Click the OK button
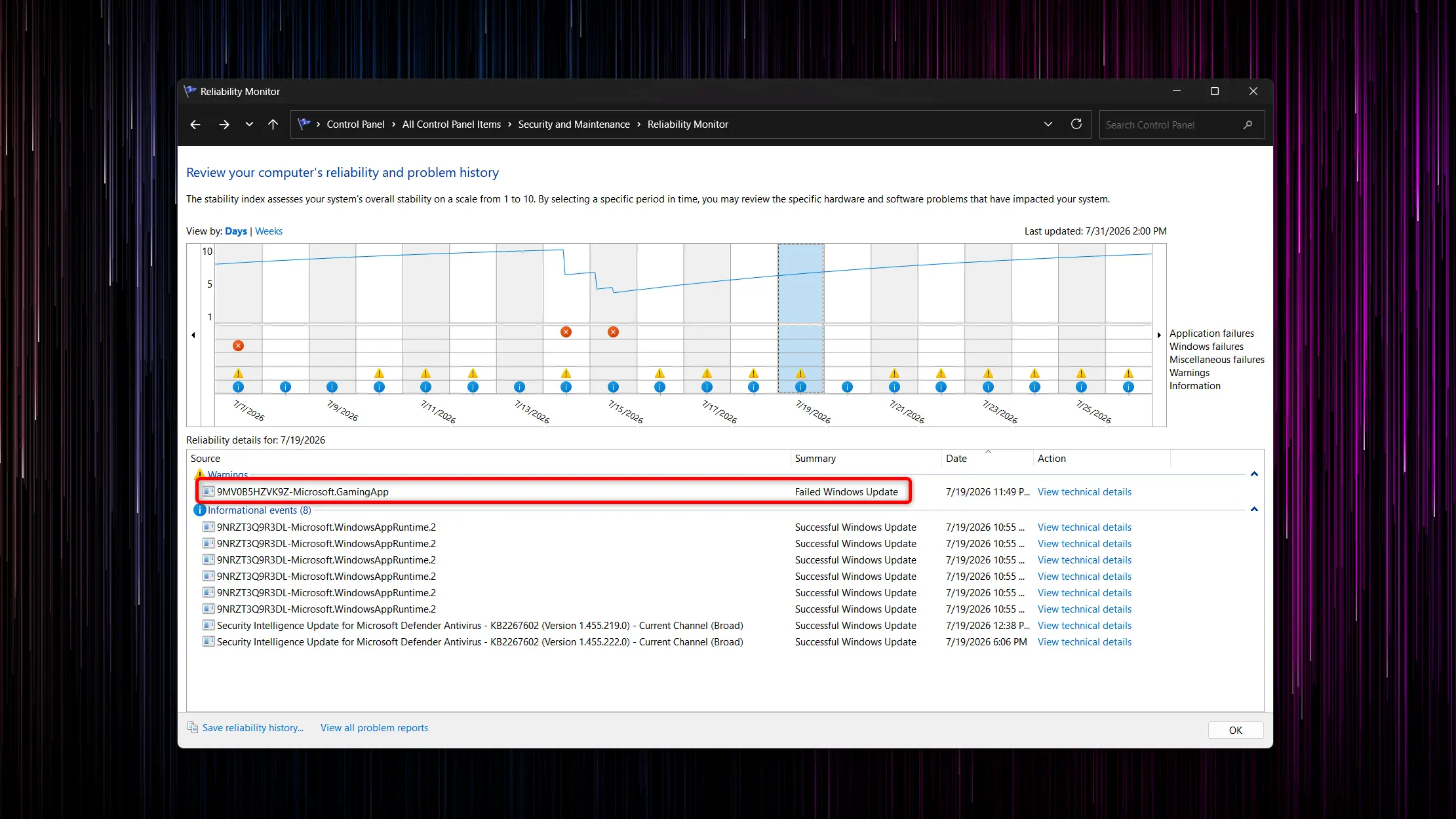The height and width of the screenshot is (819, 1456). click(x=1236, y=730)
